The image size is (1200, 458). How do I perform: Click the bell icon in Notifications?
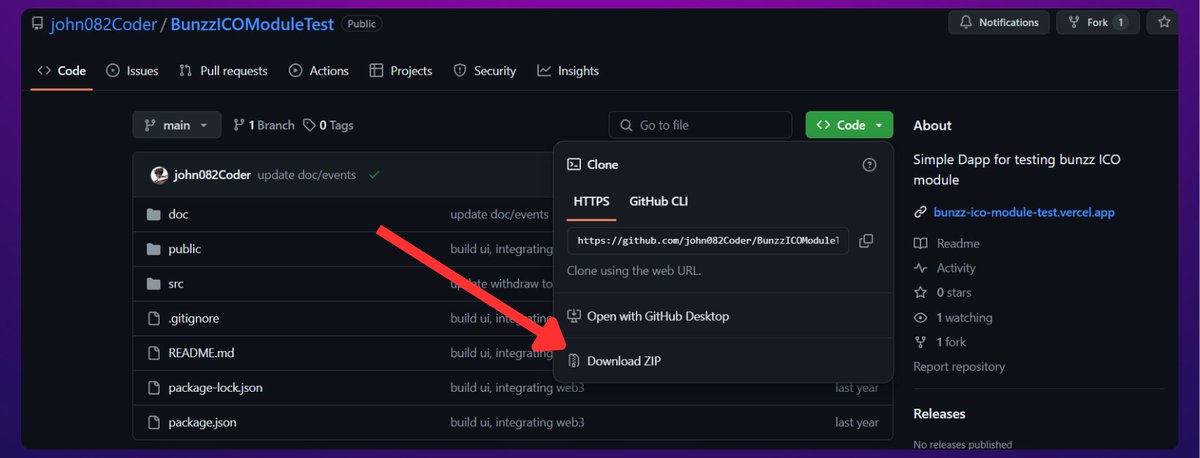coord(966,22)
